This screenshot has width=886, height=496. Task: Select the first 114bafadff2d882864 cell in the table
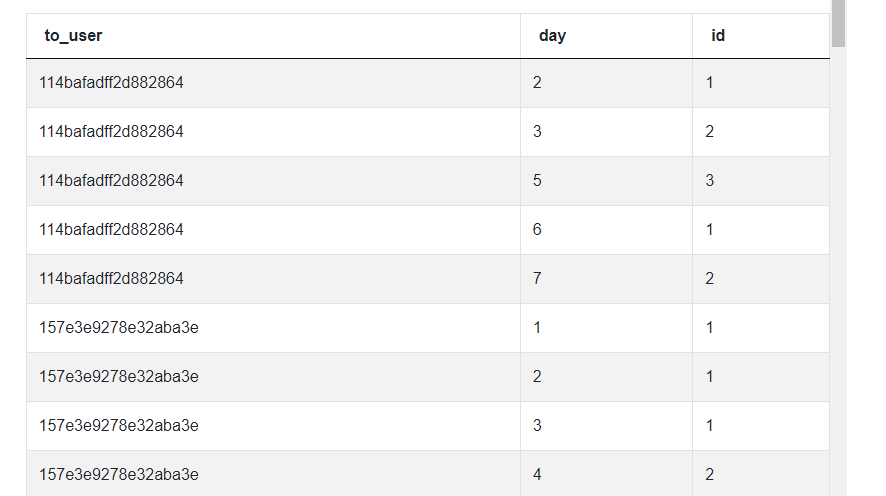(x=111, y=83)
